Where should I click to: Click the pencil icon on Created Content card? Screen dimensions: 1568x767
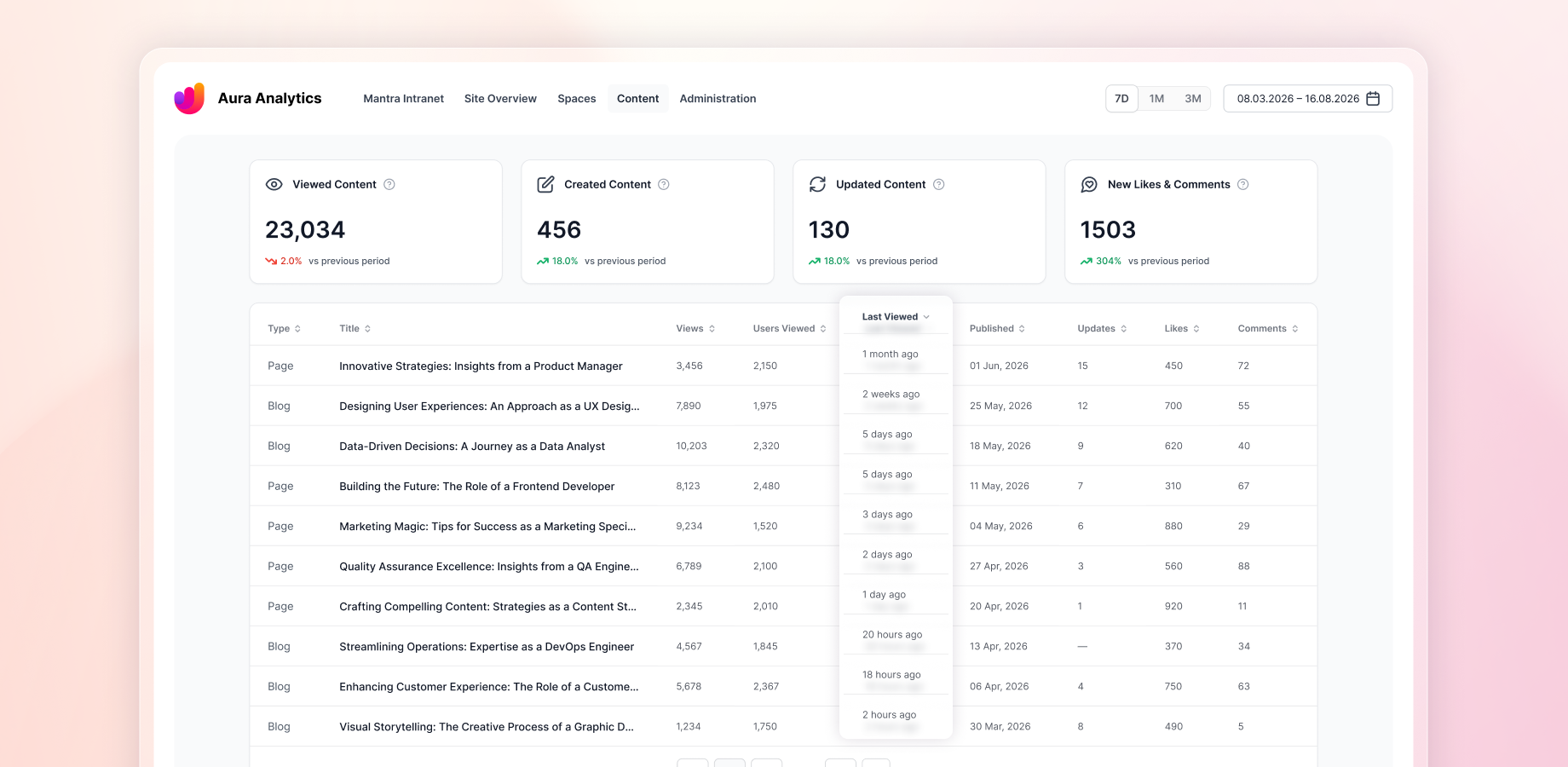pyautogui.click(x=545, y=184)
